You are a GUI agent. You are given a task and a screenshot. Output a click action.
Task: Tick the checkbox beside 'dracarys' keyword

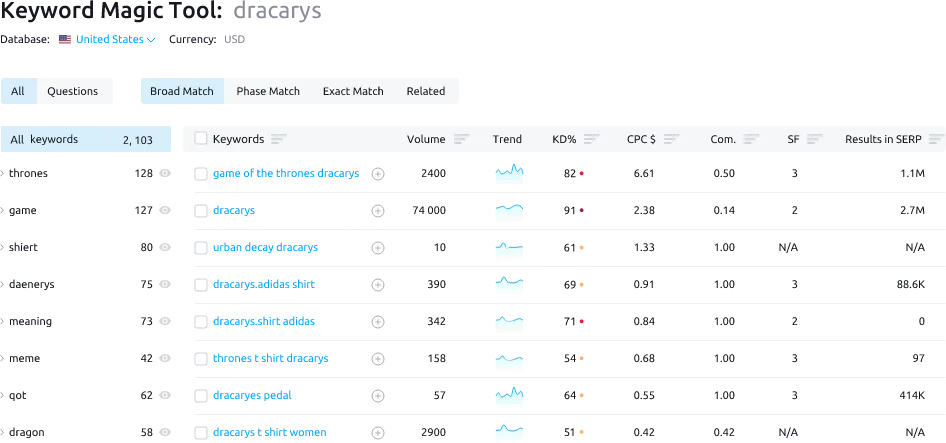pos(200,211)
